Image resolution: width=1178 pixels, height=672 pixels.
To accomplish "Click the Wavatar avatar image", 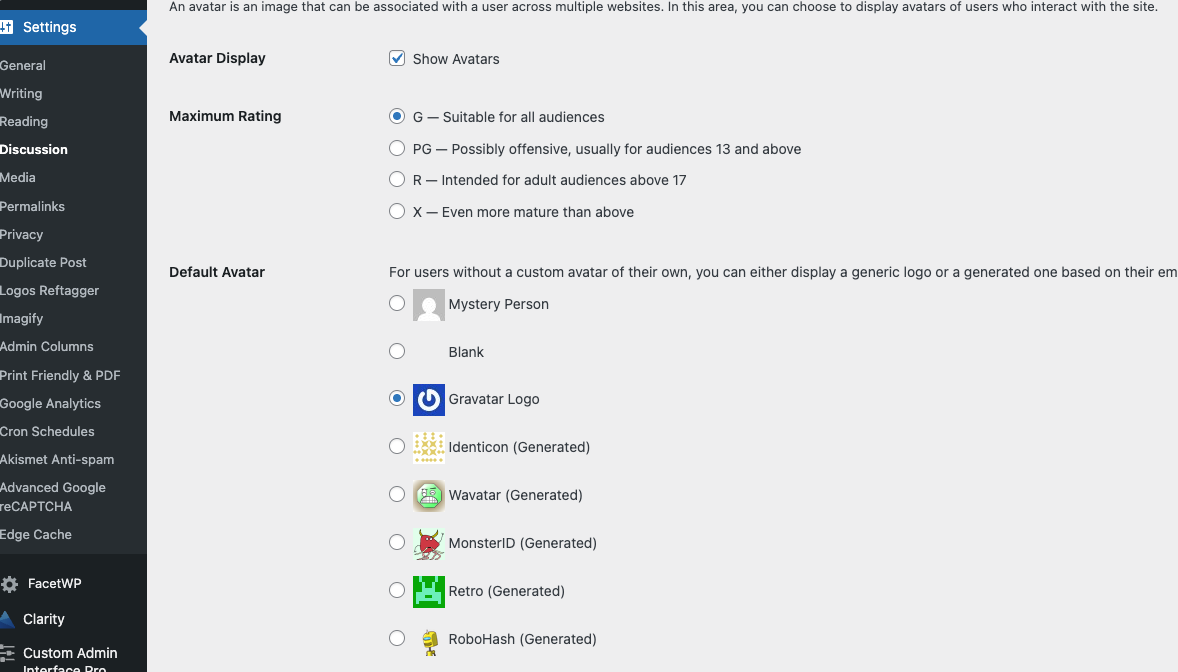I will 428,495.
